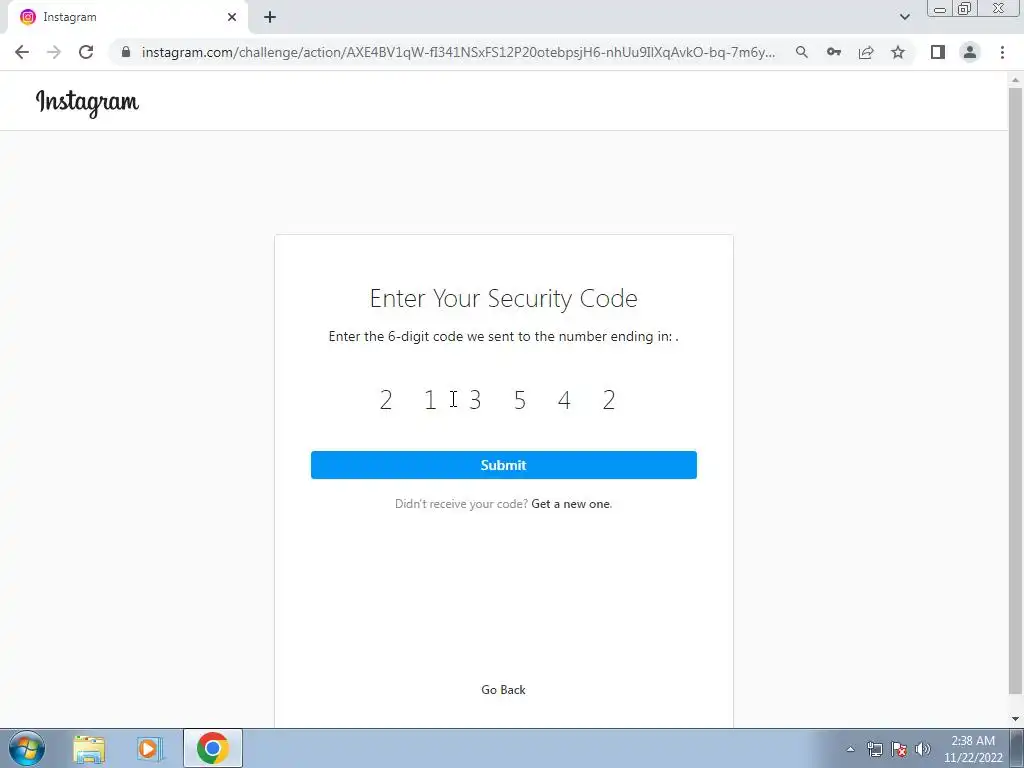
Task: Click the Go Back link
Action: [504, 690]
